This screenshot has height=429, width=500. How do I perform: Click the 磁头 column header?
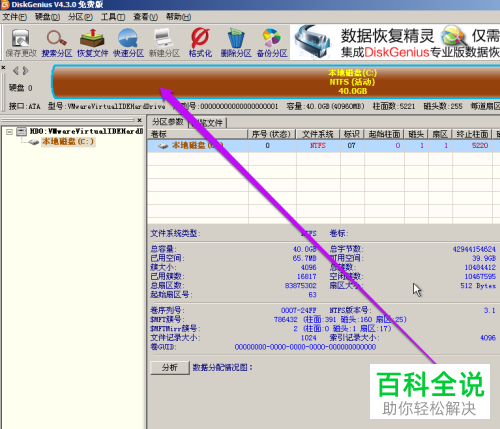click(416, 134)
